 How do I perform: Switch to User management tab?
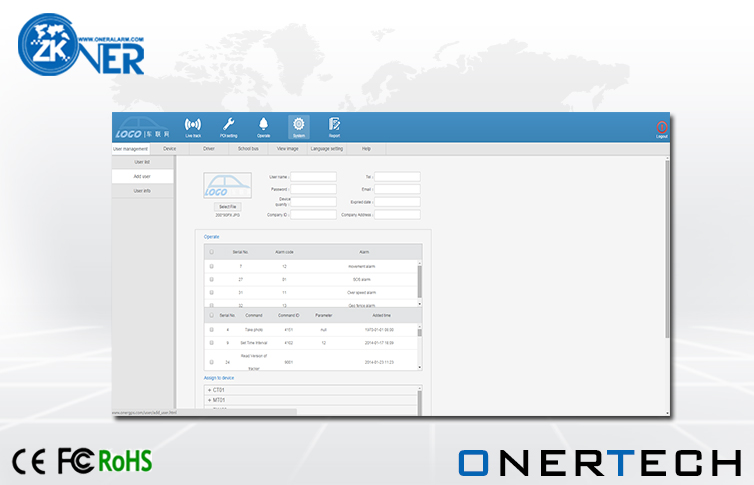click(x=131, y=149)
